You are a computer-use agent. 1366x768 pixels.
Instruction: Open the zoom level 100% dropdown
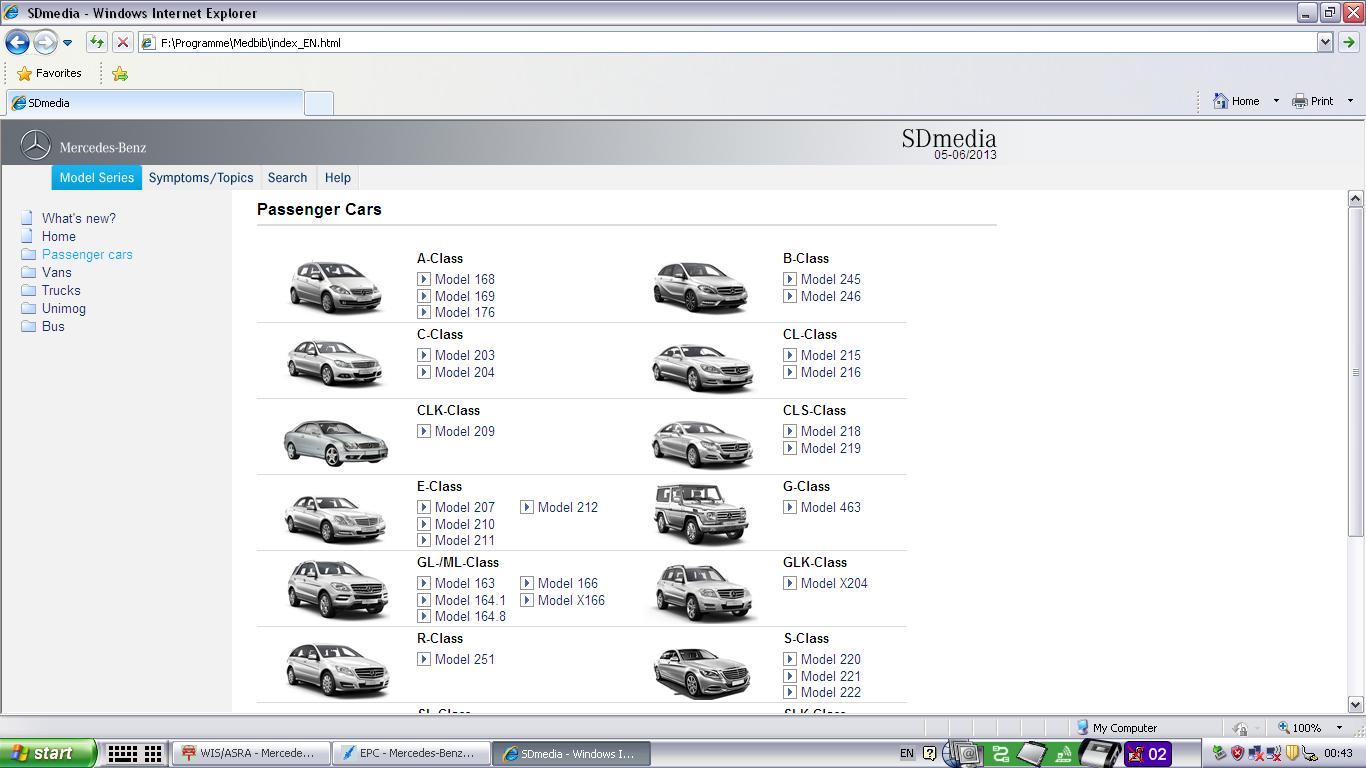(x=1340, y=728)
